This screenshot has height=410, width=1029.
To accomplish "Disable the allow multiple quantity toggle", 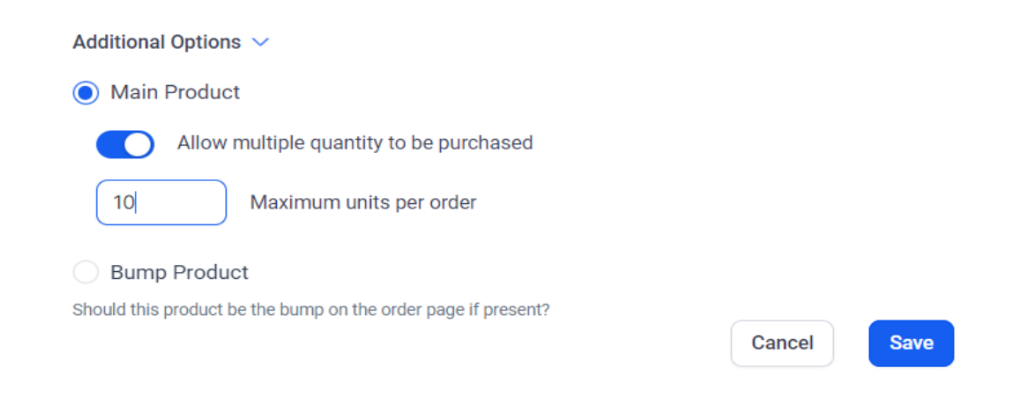I will click(125, 144).
